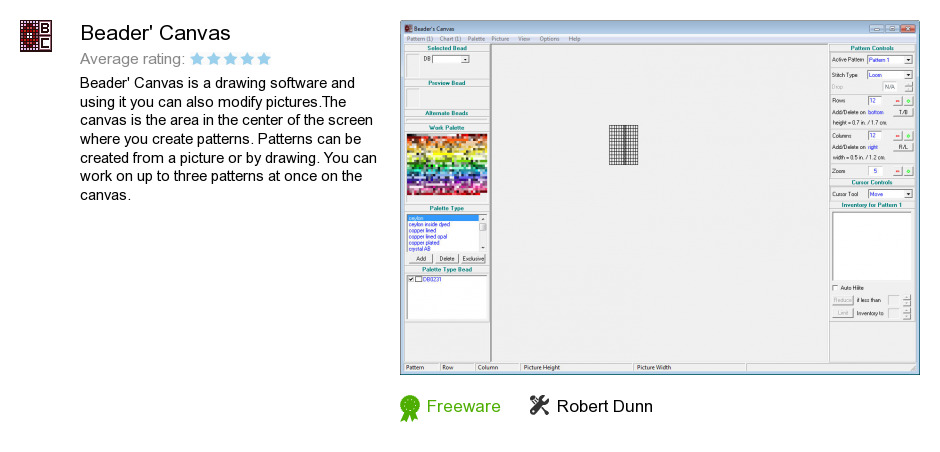Image resolution: width=940 pixels, height=452 pixels.
Task: Select 'copper lined' palette type
Action: (x=423, y=230)
